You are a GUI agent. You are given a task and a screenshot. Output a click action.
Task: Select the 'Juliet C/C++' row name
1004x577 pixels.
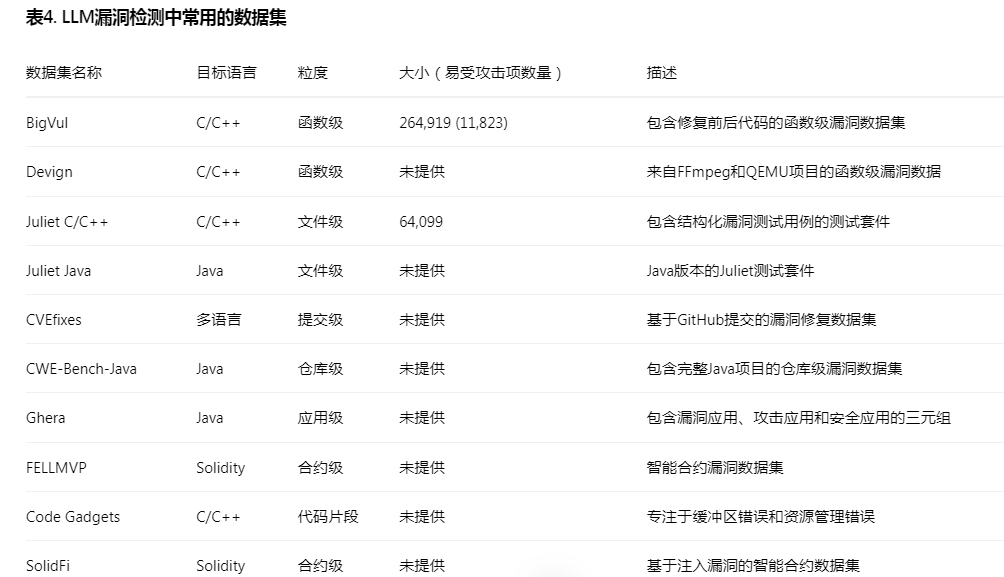(x=67, y=222)
